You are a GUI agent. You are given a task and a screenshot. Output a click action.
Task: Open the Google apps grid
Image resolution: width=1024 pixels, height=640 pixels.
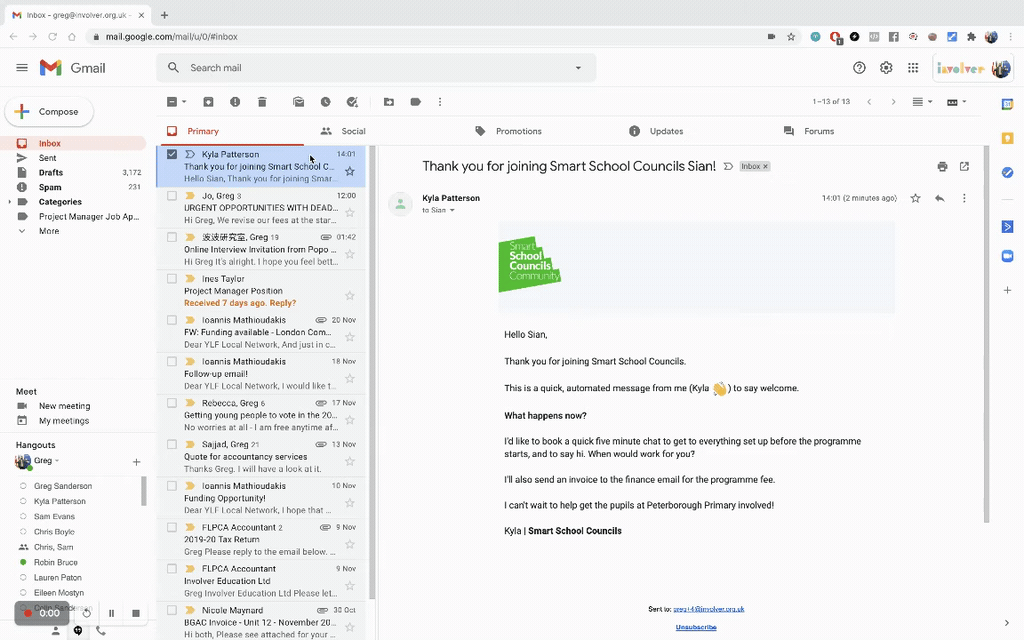point(913,67)
